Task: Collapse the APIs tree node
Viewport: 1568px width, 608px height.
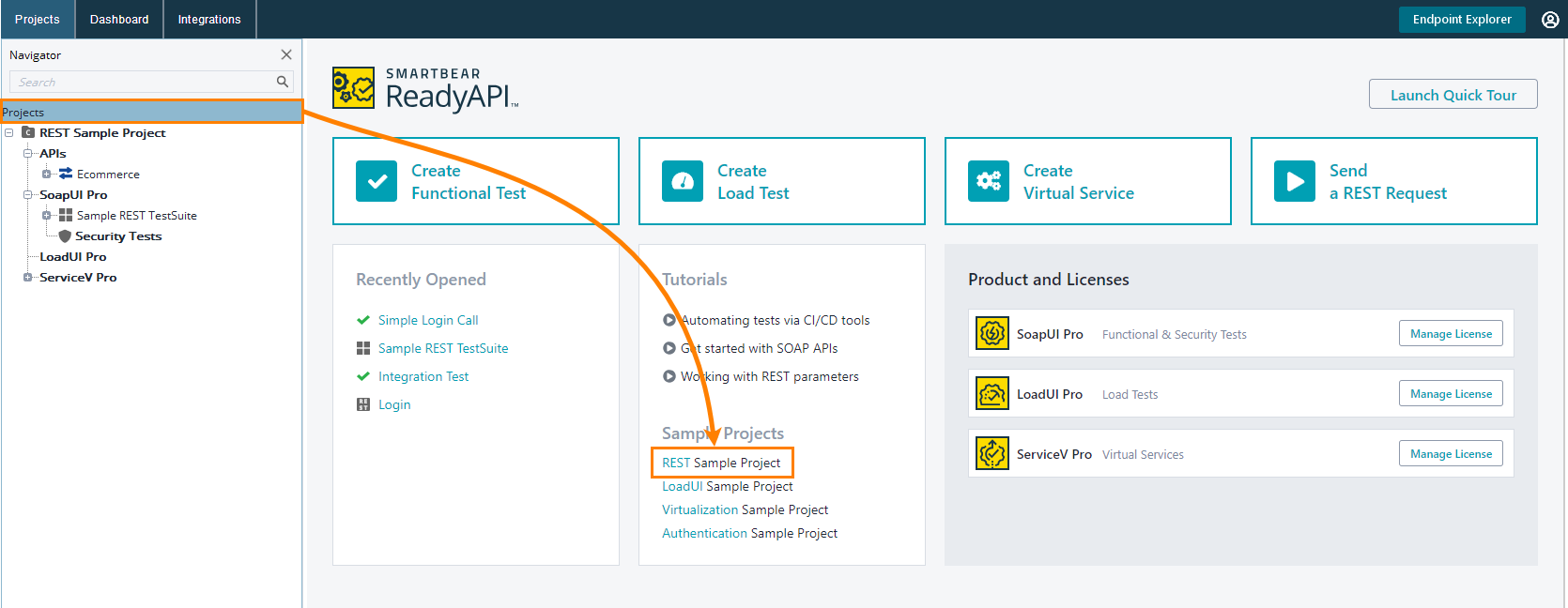Action: 28,153
